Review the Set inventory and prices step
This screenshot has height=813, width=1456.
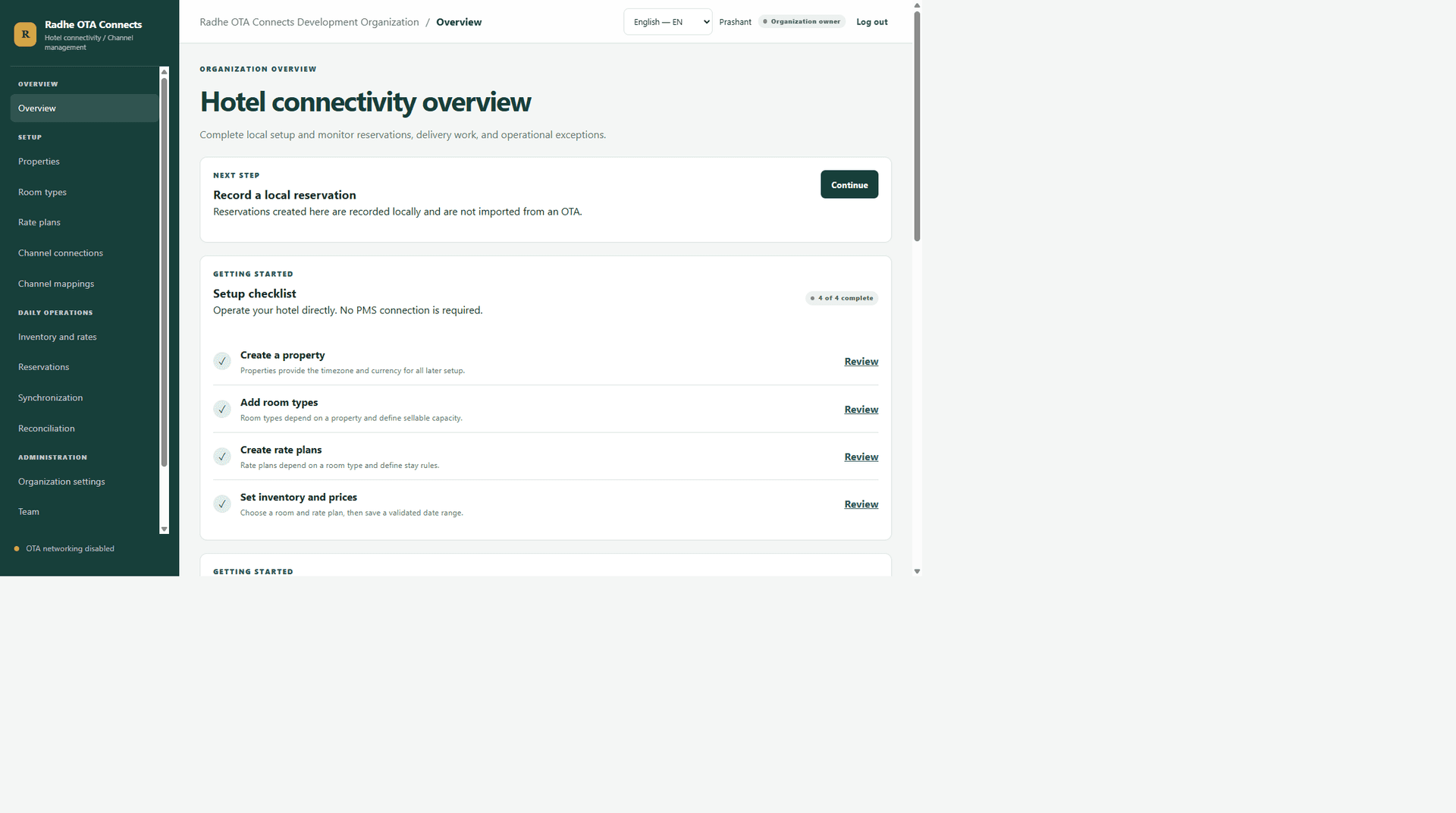tap(861, 504)
